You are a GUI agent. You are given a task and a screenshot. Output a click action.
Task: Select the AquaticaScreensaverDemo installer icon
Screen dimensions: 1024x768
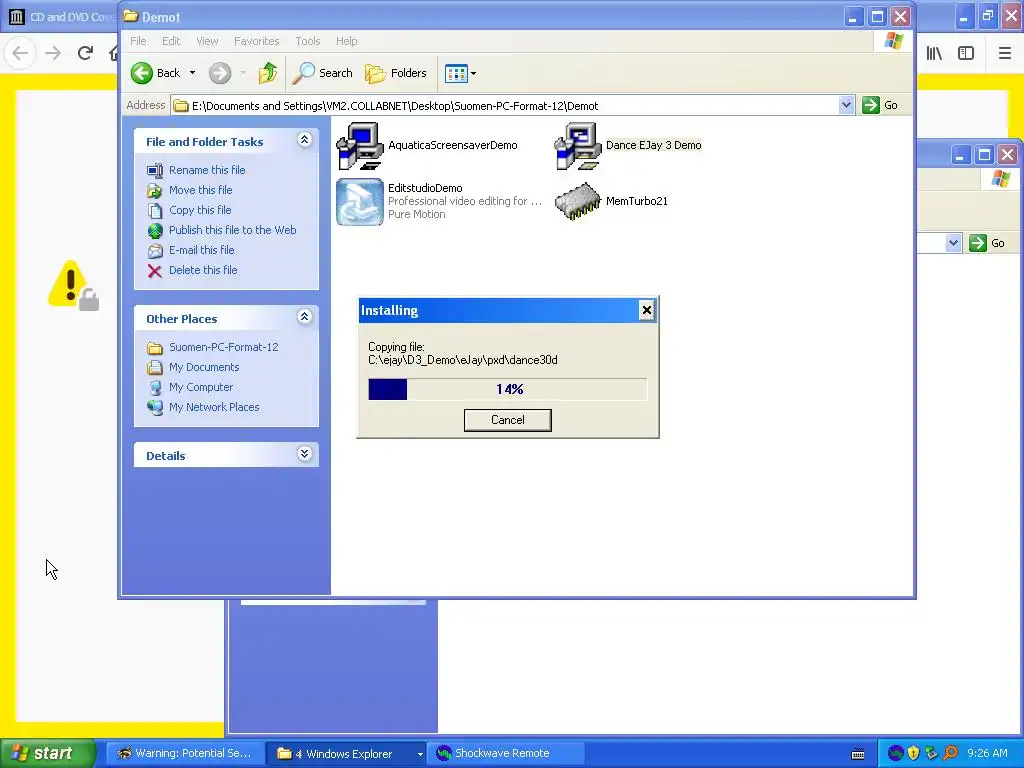[360, 146]
